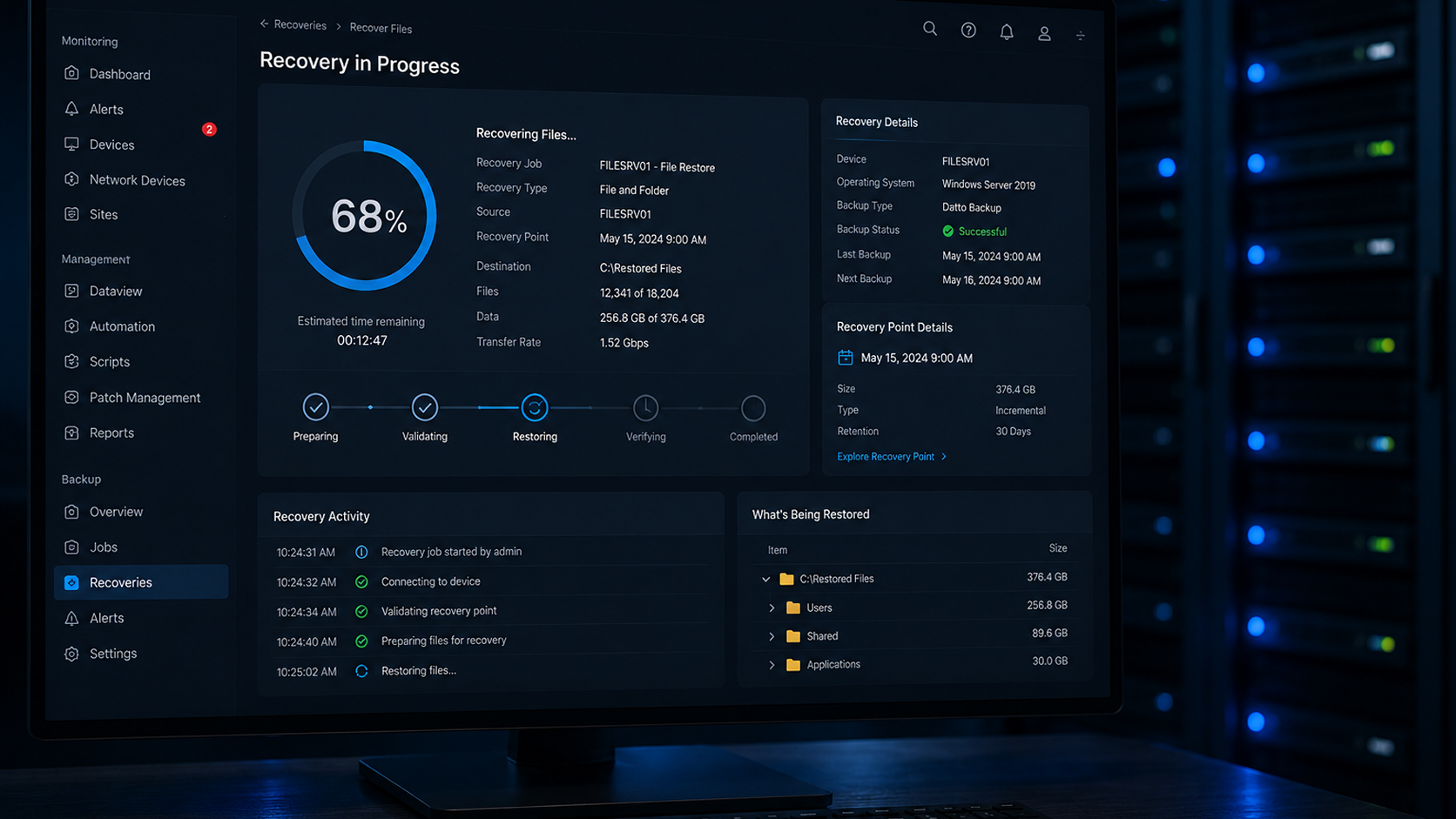Viewport: 1456px width, 819px height.
Task: Click the C:\Restored Files folder icon
Action: (x=786, y=579)
